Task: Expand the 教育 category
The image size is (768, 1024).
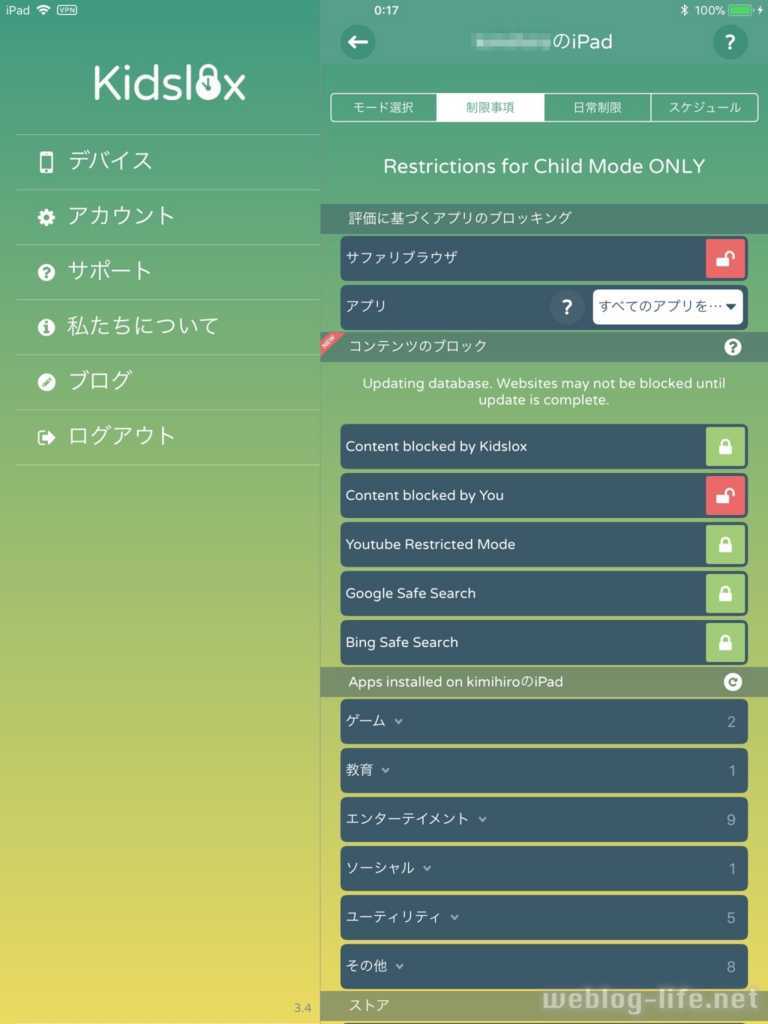Action: [544, 771]
